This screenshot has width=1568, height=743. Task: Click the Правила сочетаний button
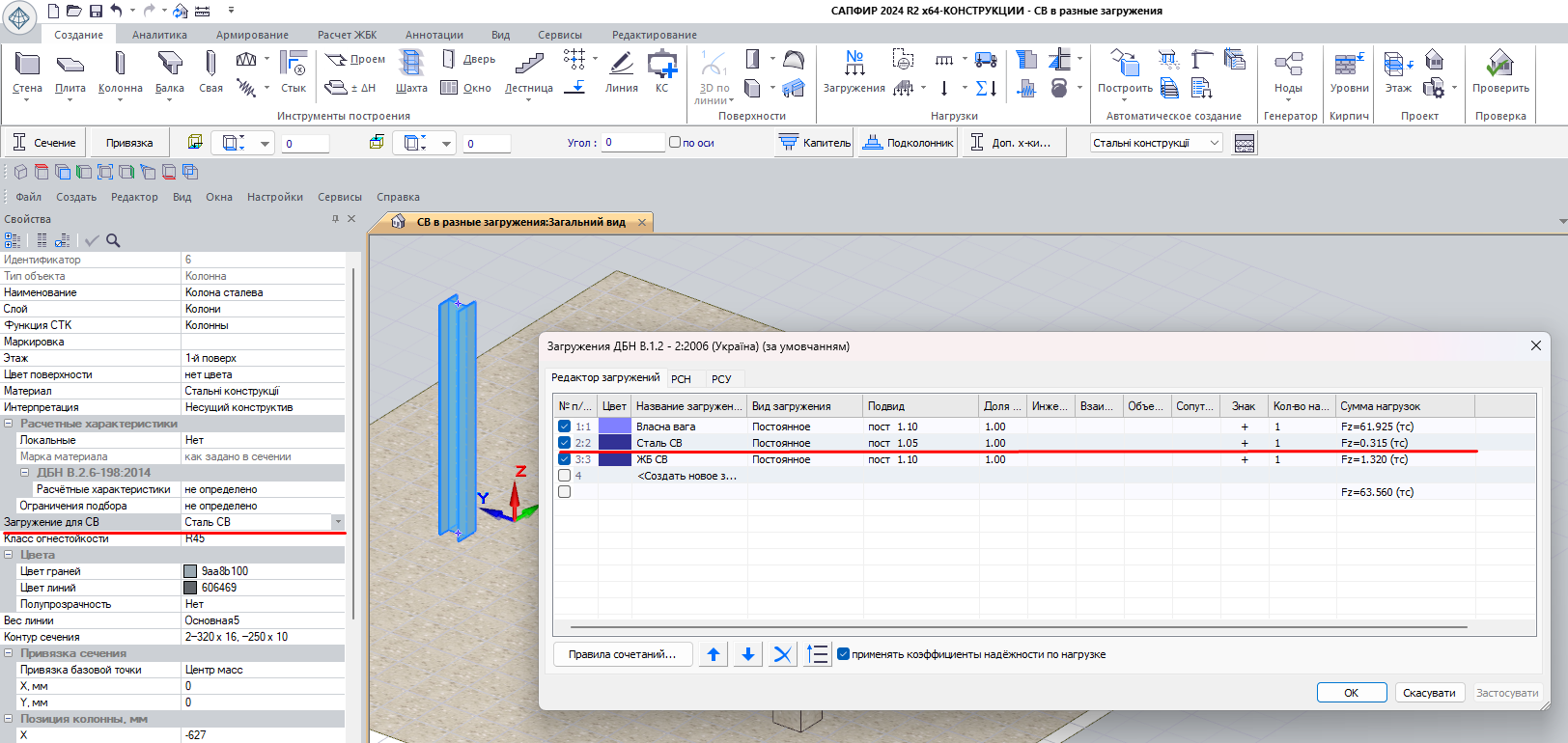tap(622, 654)
